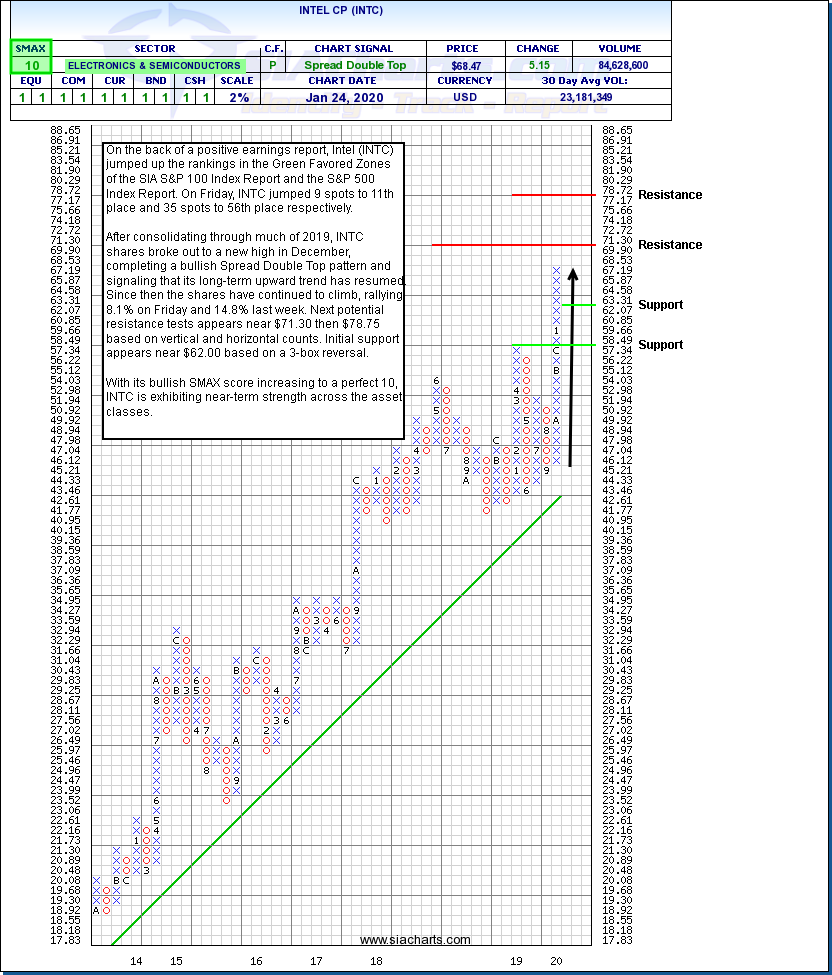Screen dimensions: 832x975
Task: Open the Electronics & Semiconductors sector link
Action: point(154,65)
